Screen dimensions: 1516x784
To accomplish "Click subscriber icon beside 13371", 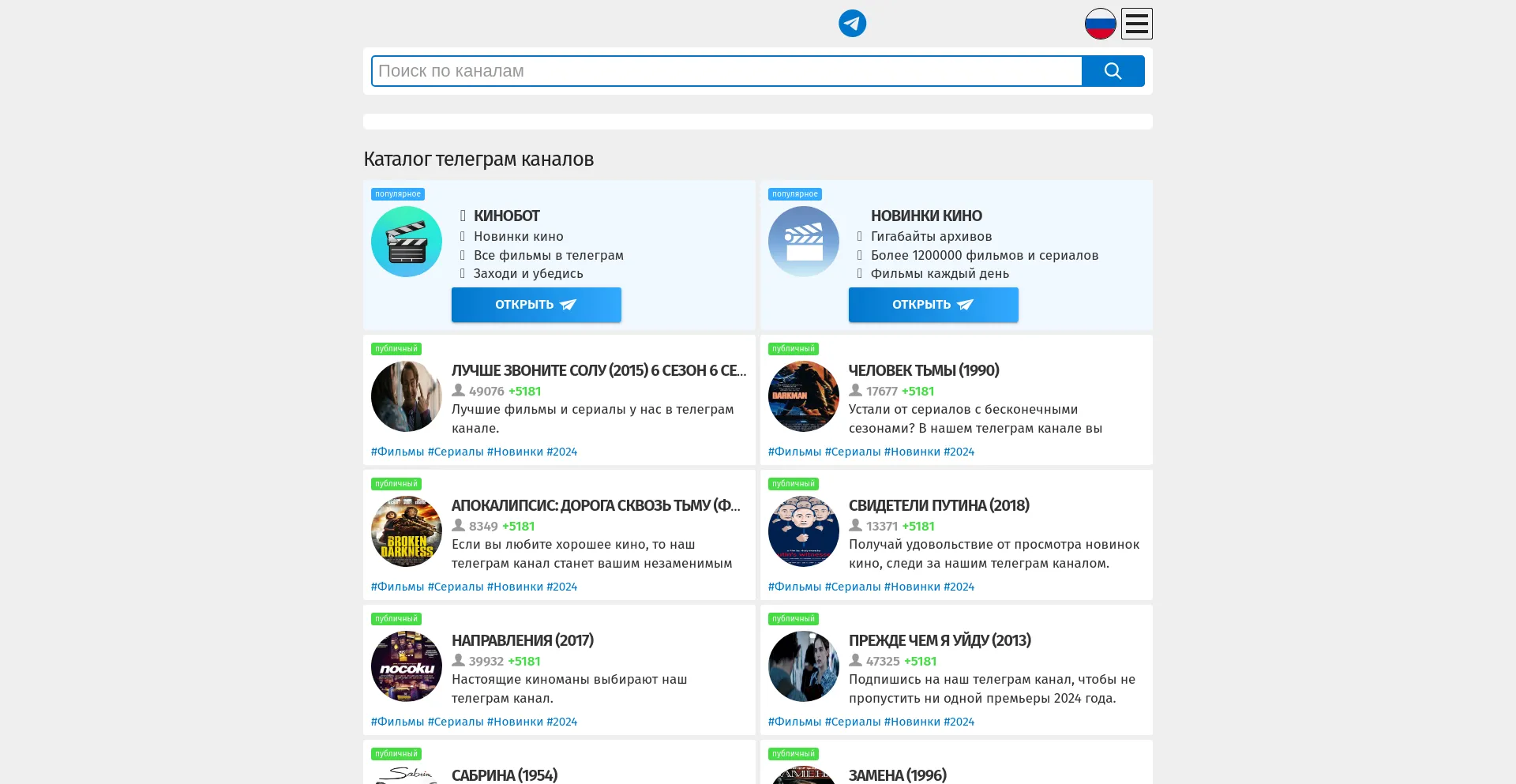I will 855,525.
